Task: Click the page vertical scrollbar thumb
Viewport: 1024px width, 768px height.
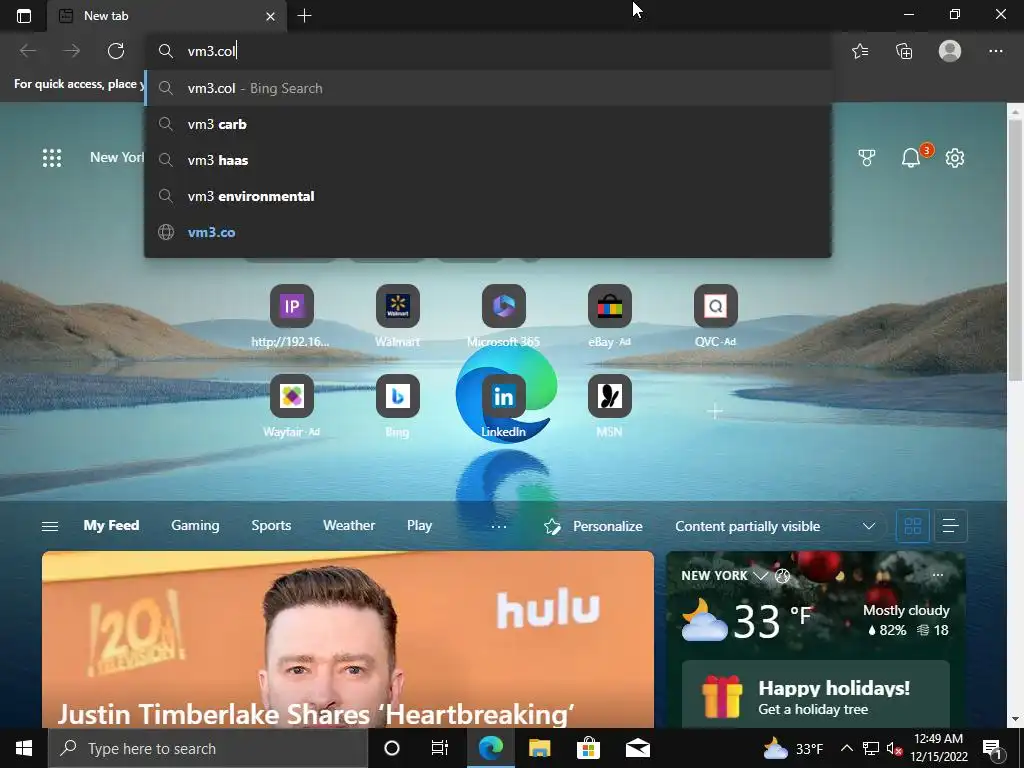Action: (x=1015, y=250)
